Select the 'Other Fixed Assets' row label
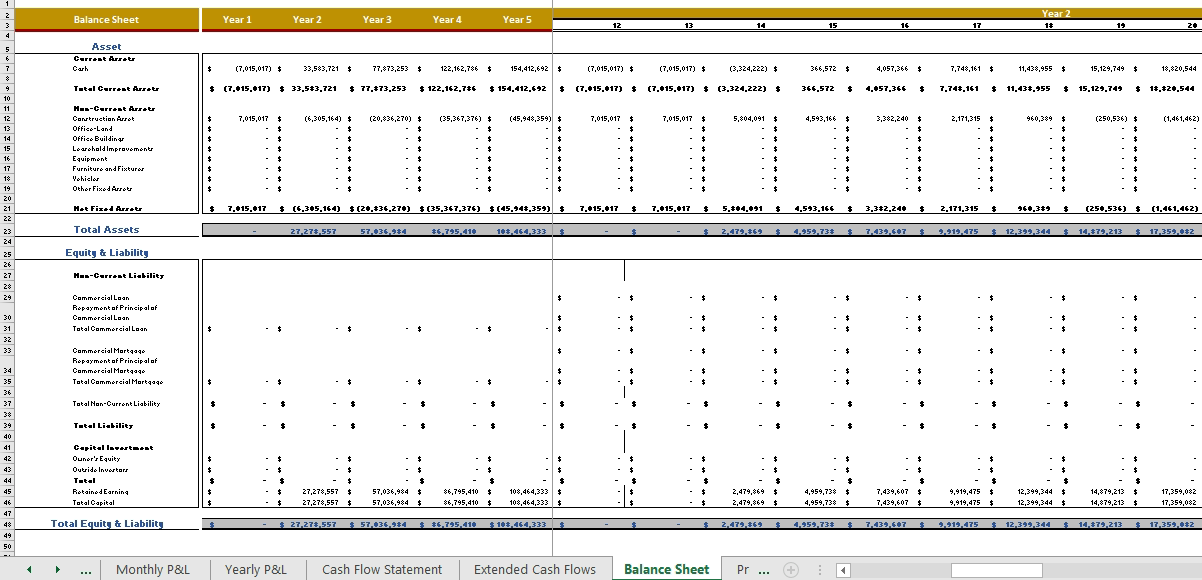Screen dimensions: 1202x580 pos(102,189)
